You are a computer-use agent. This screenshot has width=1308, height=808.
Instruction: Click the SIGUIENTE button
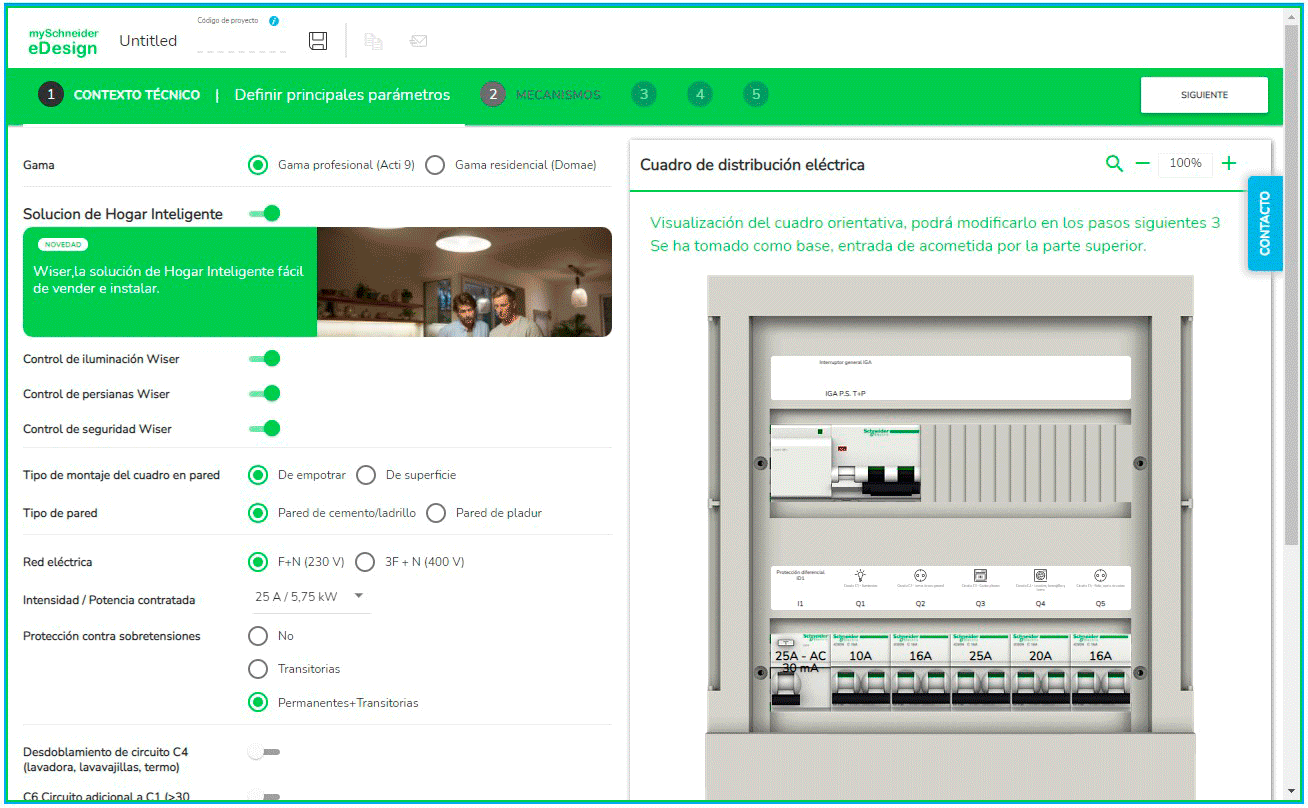[1204, 95]
